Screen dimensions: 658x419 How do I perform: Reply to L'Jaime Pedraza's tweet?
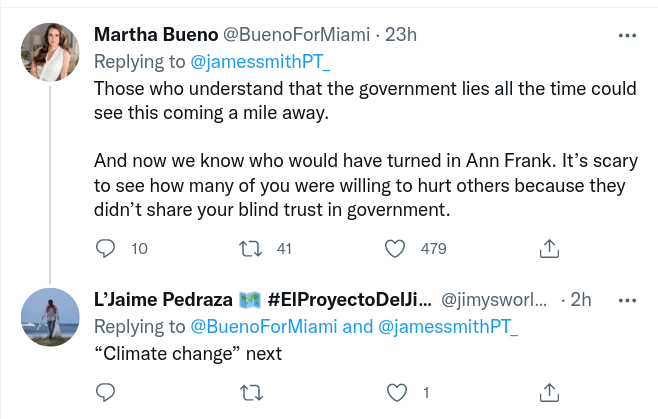[106, 392]
